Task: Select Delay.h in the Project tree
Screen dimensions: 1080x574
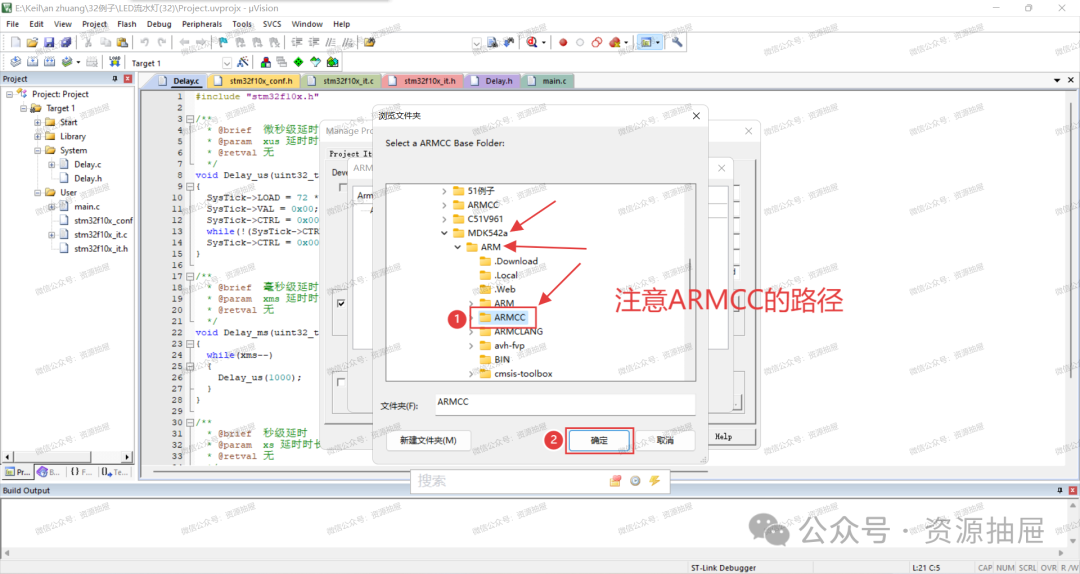Action: (x=87, y=178)
